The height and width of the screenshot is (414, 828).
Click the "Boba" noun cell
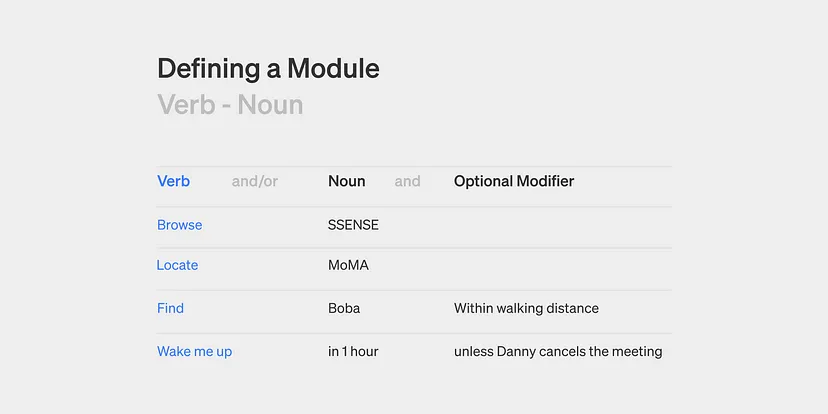tap(343, 308)
